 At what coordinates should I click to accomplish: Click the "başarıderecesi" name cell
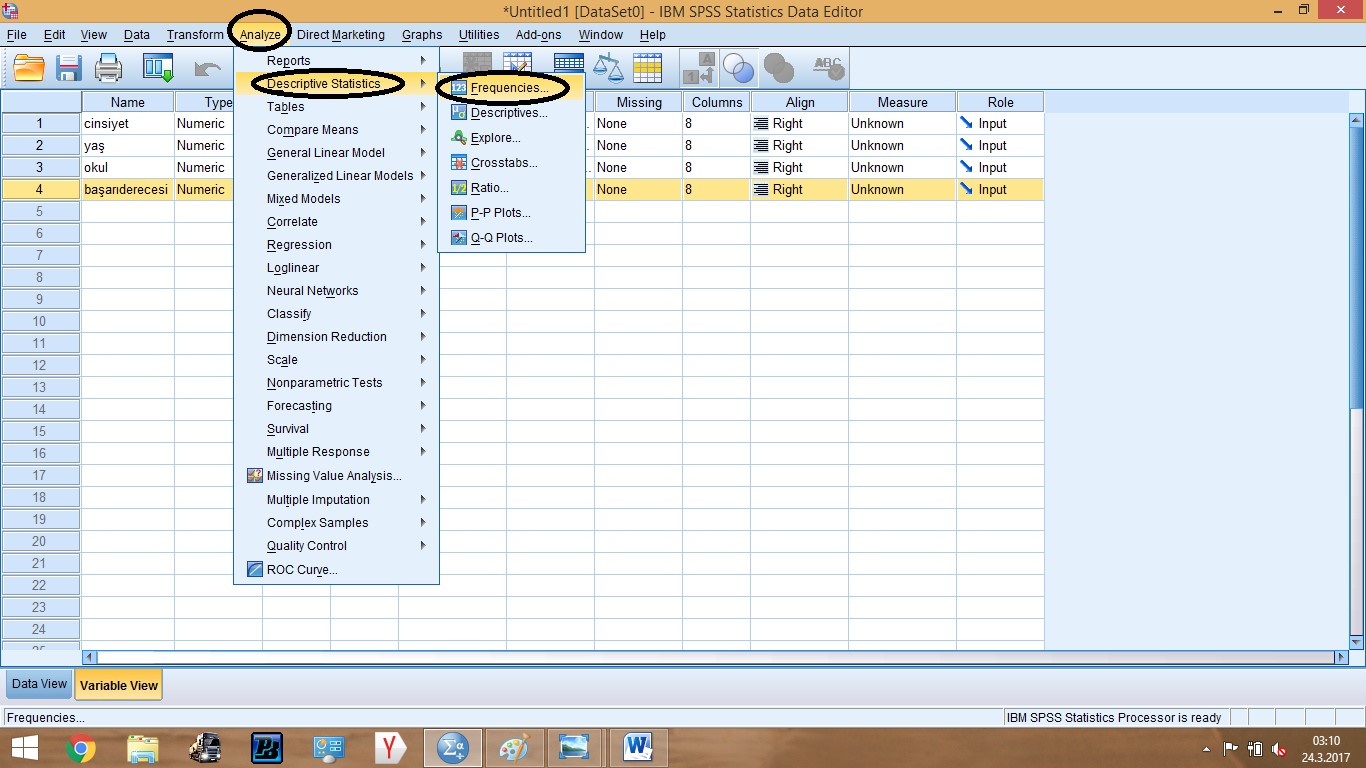(x=128, y=189)
